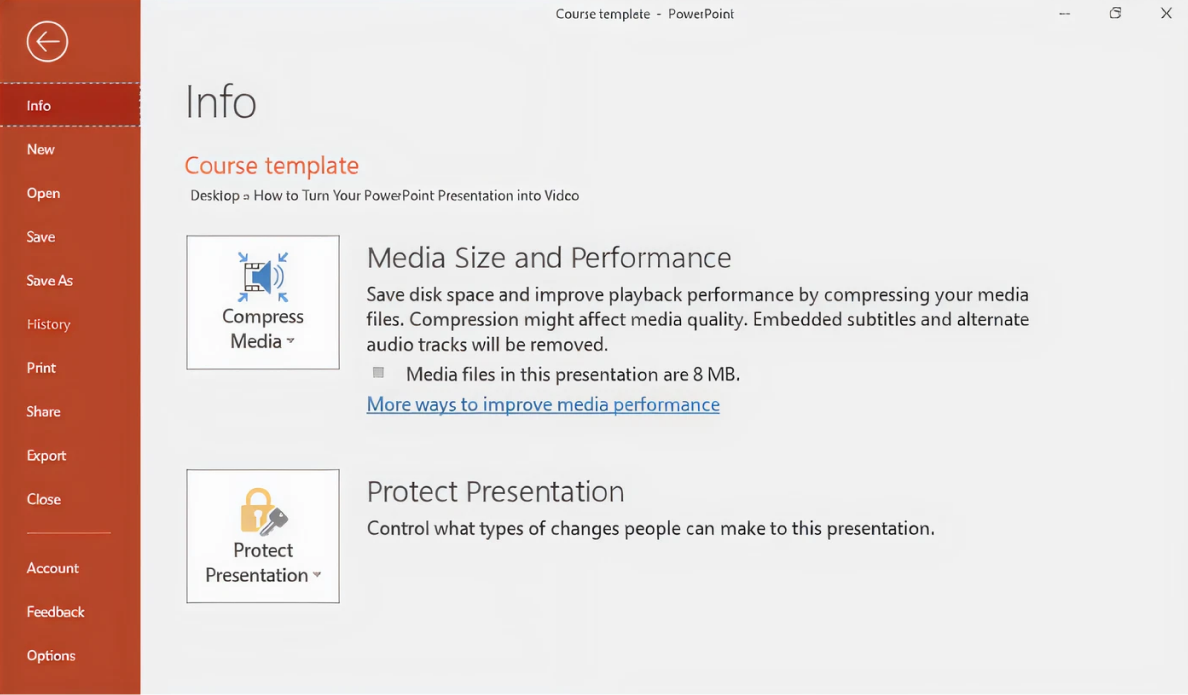1188x695 pixels.
Task: Click Feedback in the sidebar
Action: coord(56,612)
